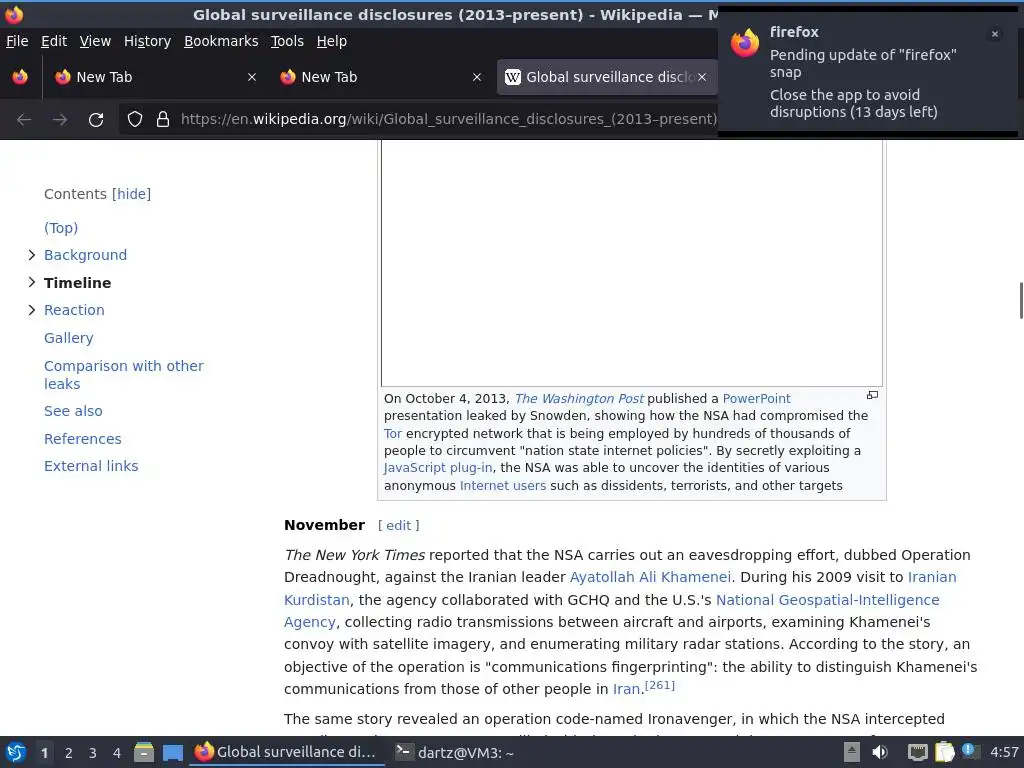Click the URL address bar

pos(449,120)
